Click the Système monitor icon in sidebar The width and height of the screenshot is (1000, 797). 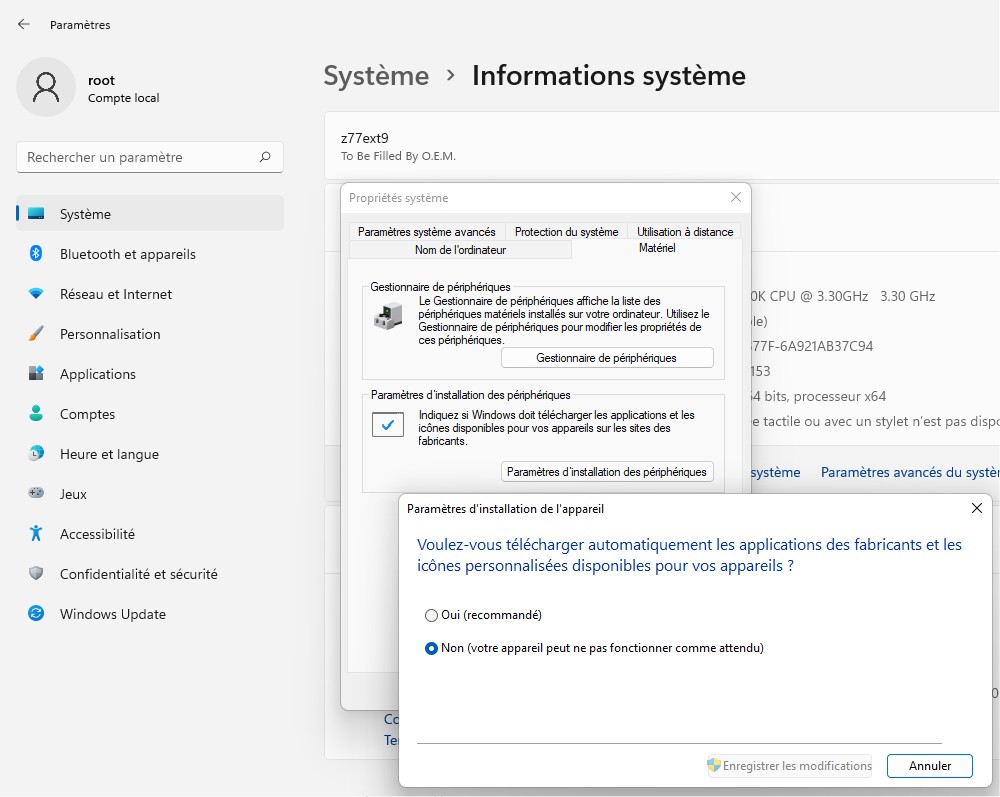coord(36,214)
